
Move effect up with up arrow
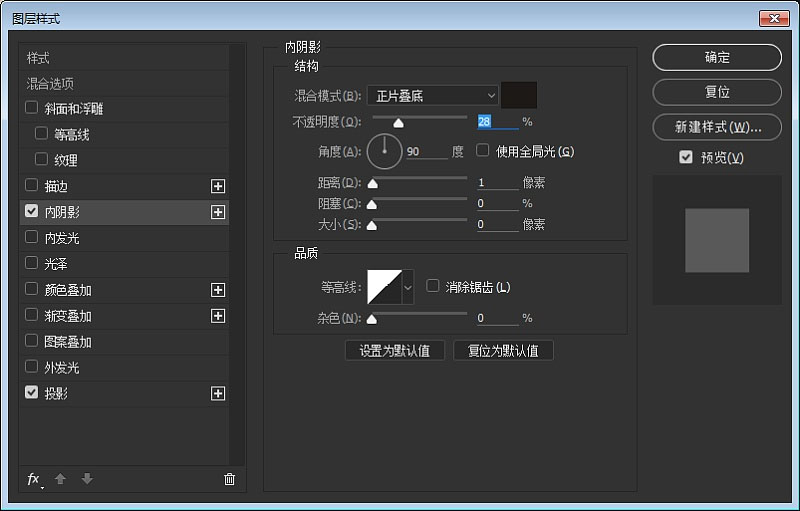tap(60, 479)
